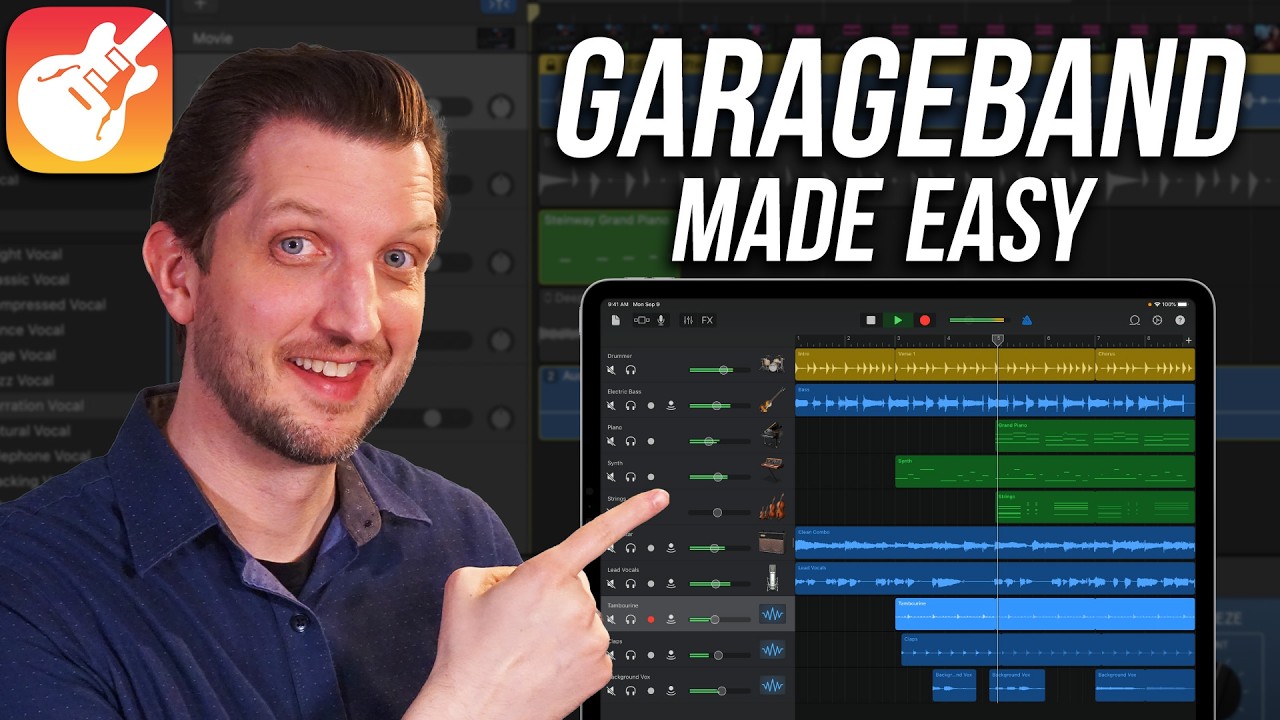Enable record arm on Lead Vocals track
The width and height of the screenshot is (1280, 720).
point(651,584)
